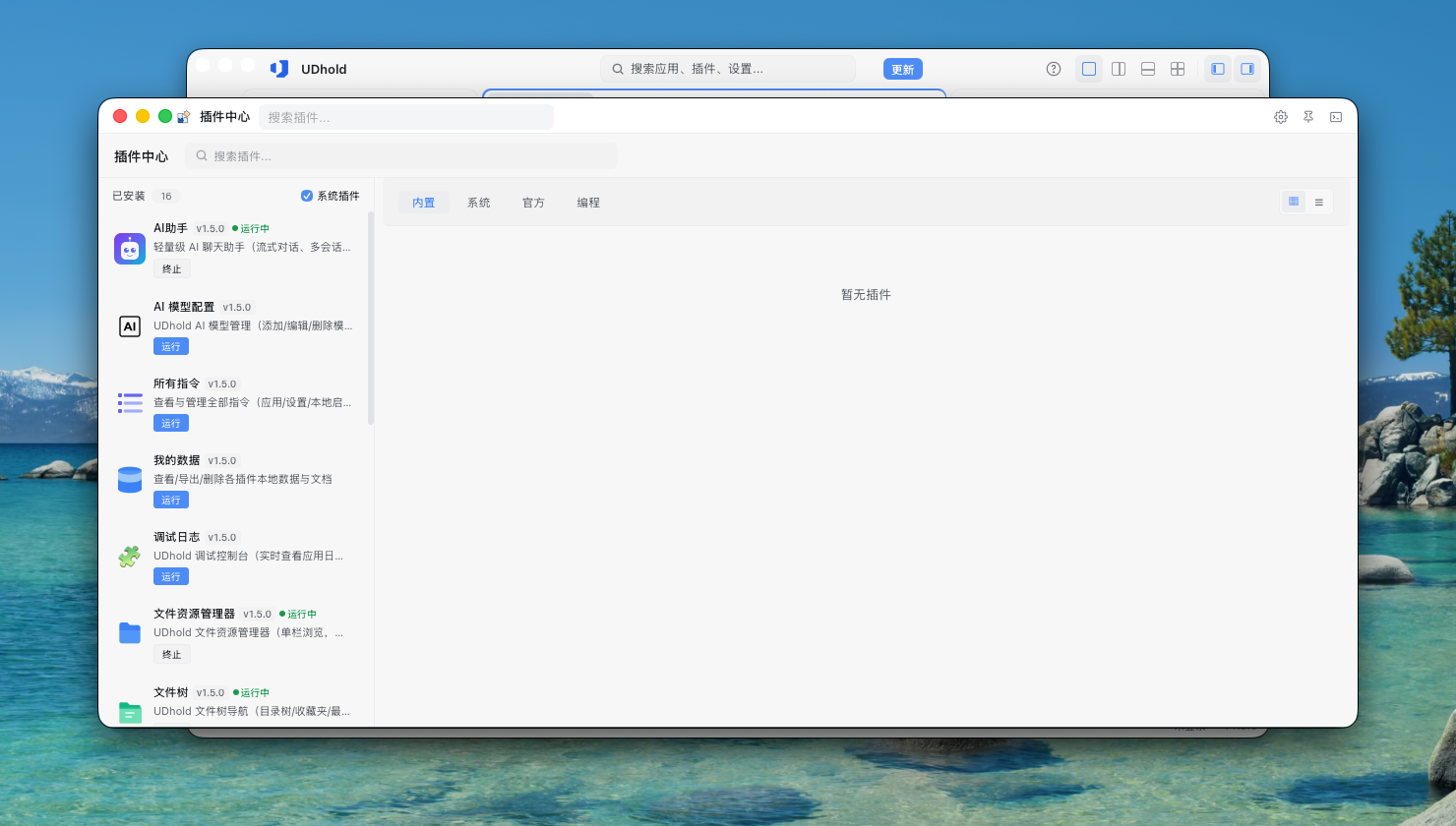Run the 调试日志 plugin
The image size is (1456, 826).
coord(171,576)
